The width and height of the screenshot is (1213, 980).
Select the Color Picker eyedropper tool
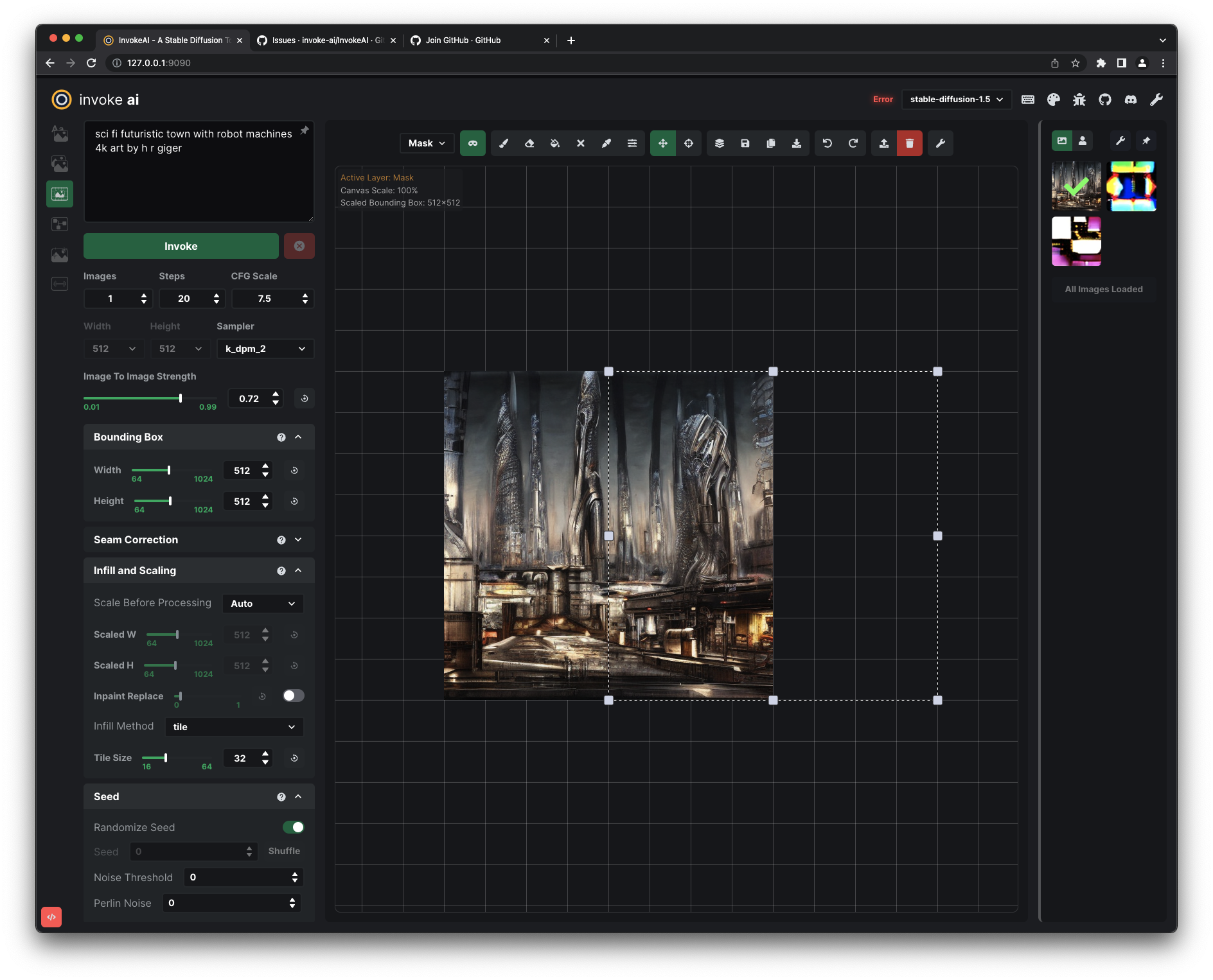pyautogui.click(x=606, y=143)
